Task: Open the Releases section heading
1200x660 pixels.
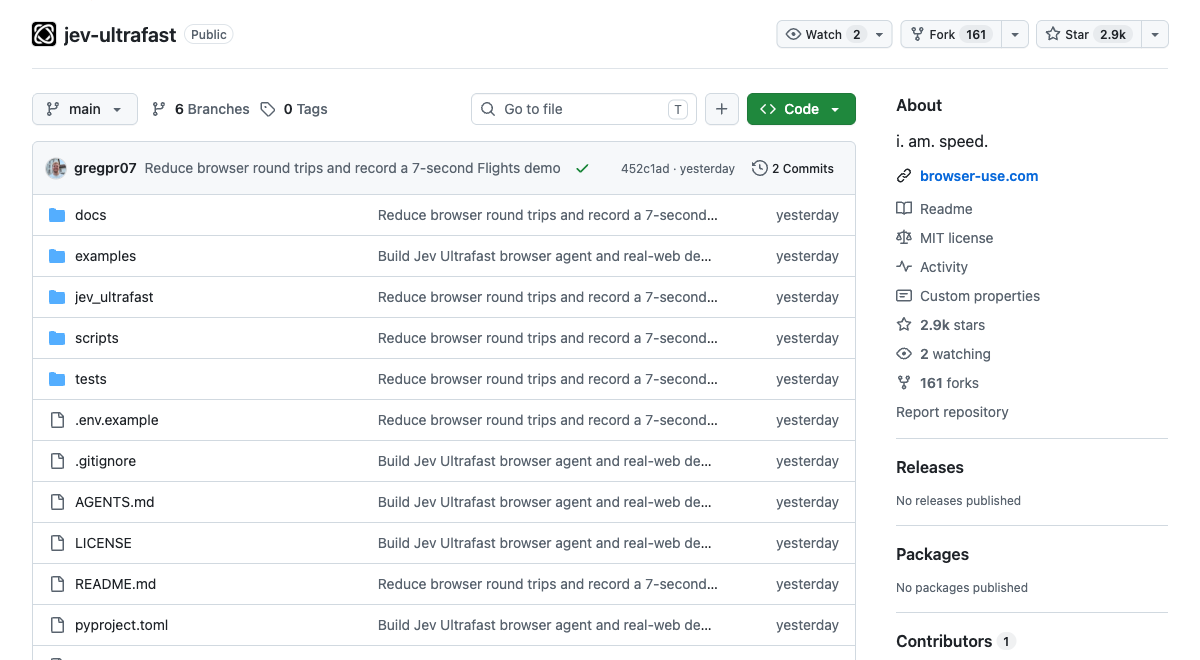Action: (x=930, y=467)
